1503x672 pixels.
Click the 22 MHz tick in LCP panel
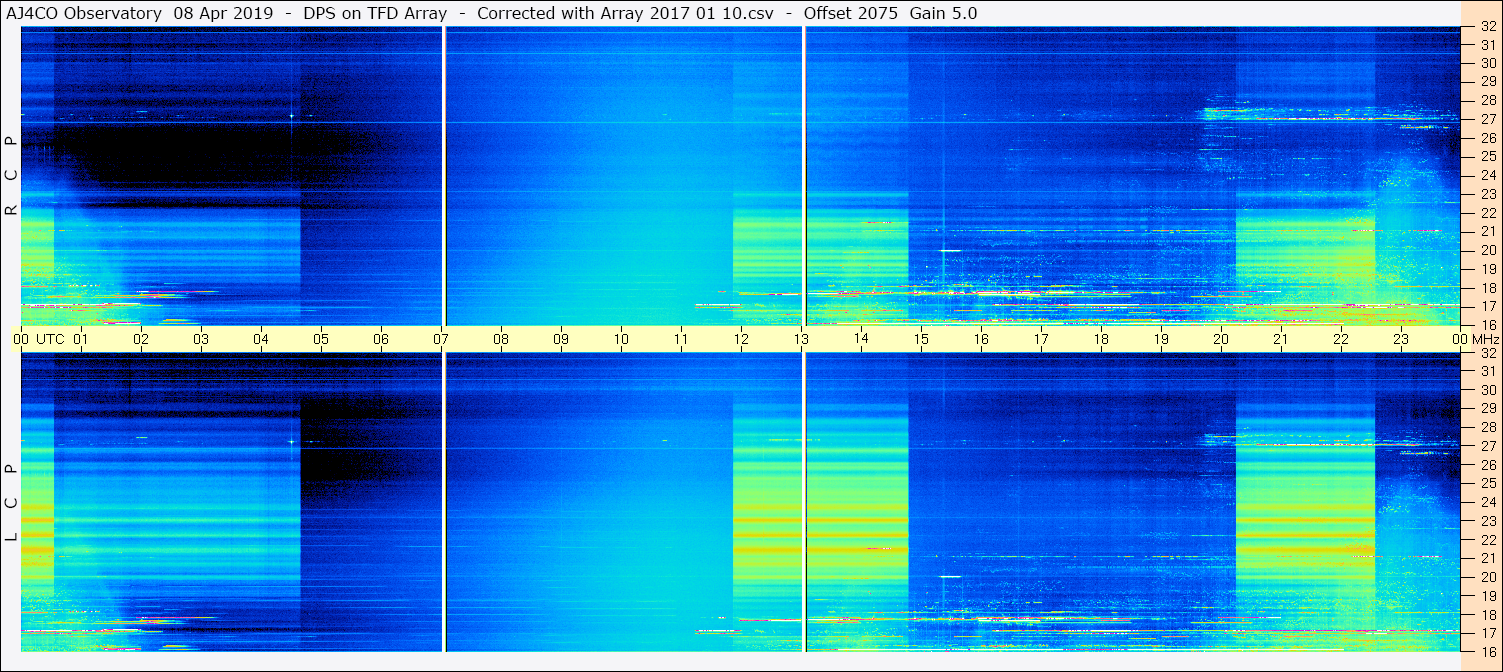tap(1487, 540)
